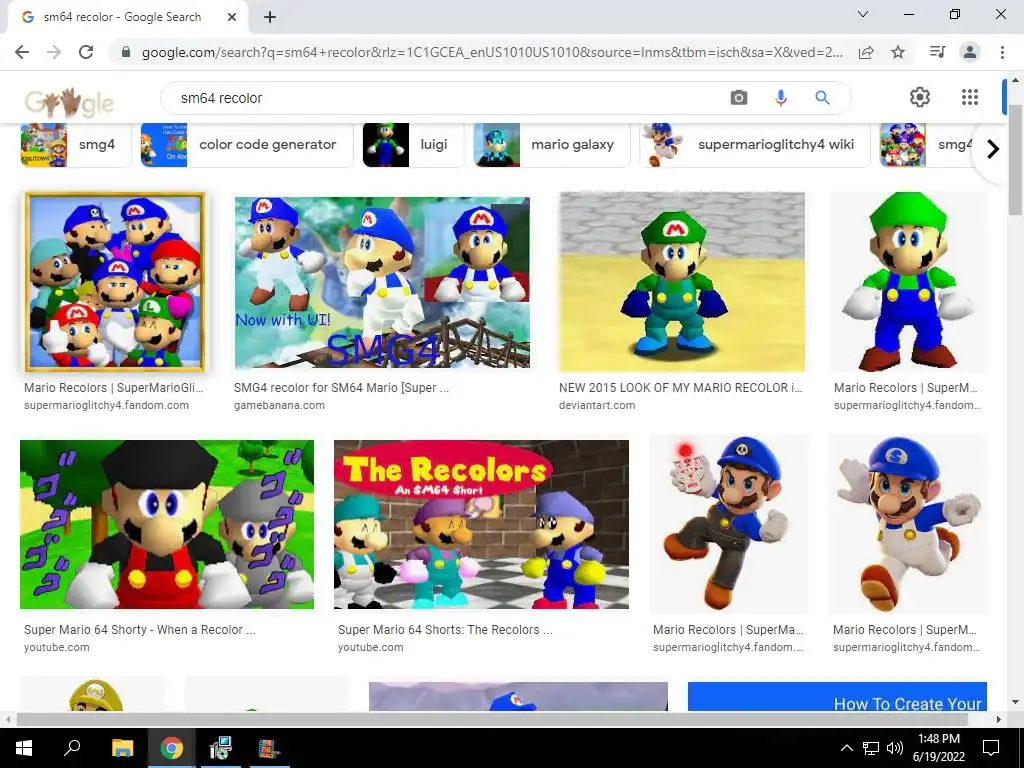Open the Chrome profile avatar

[x=970, y=52]
